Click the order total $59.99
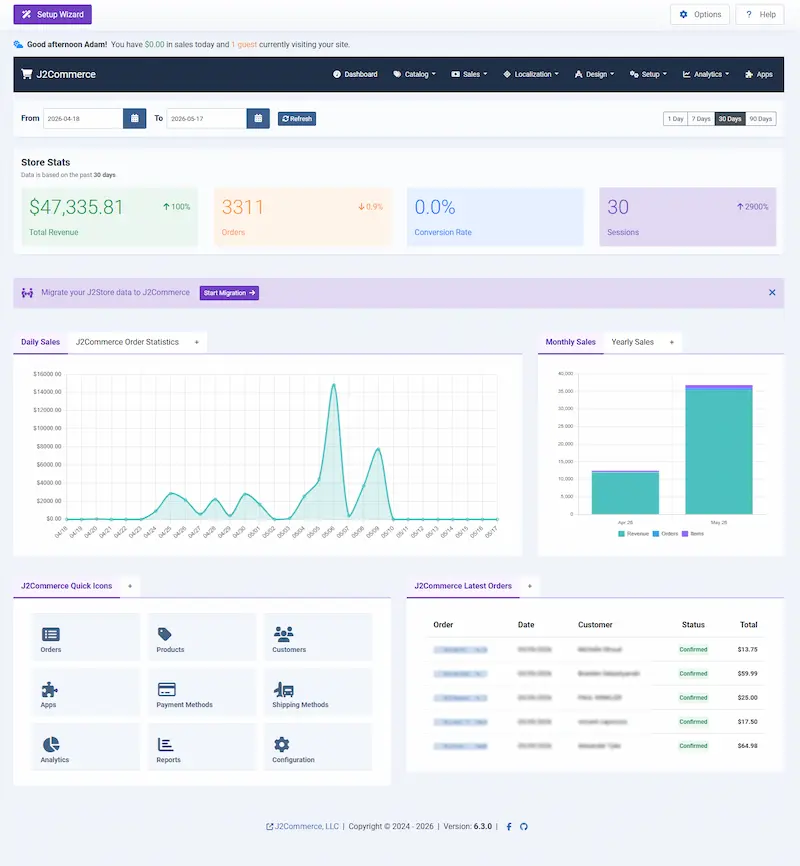The image size is (800, 866). (747, 673)
